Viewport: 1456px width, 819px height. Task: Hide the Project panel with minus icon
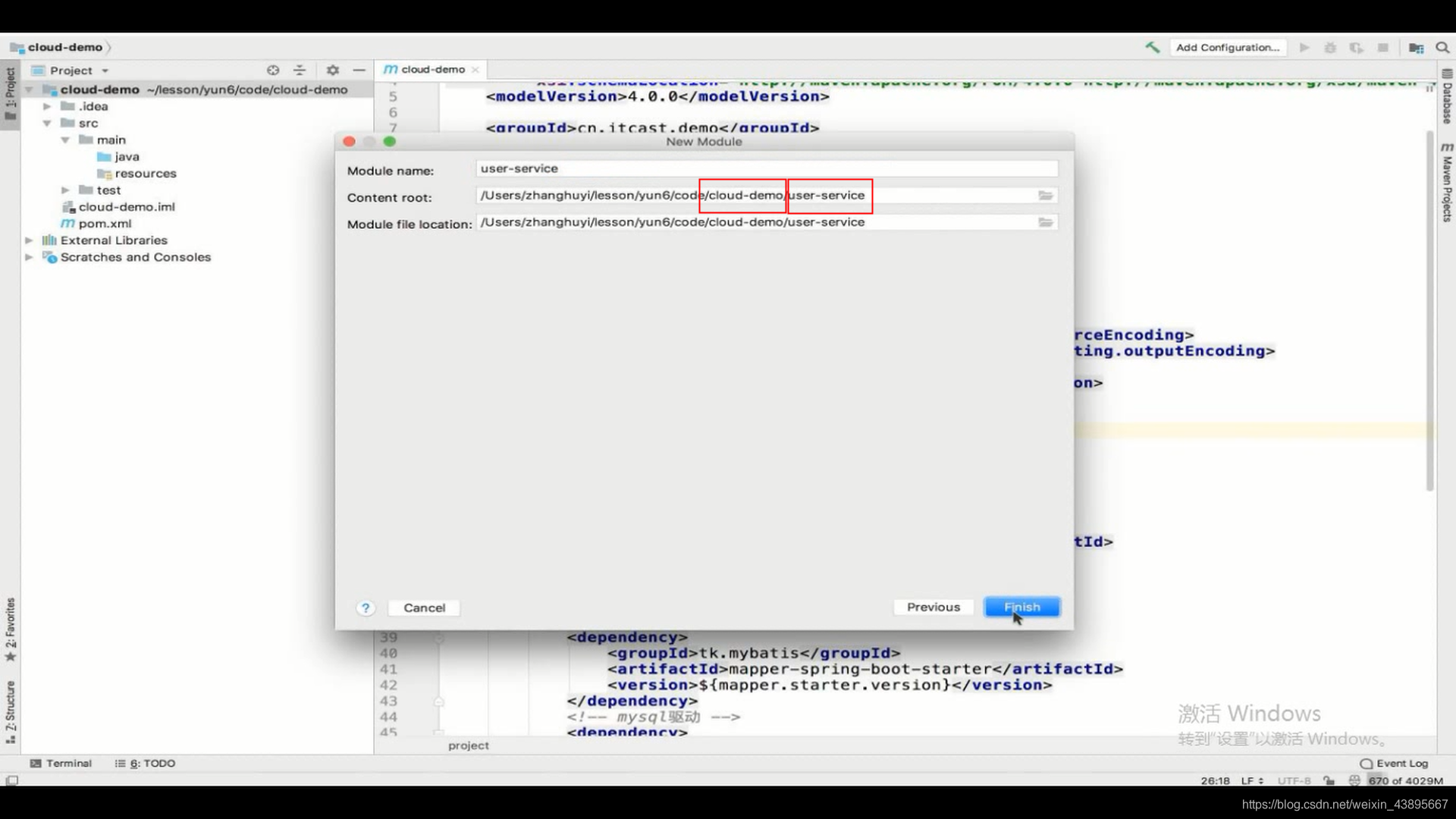coord(359,70)
